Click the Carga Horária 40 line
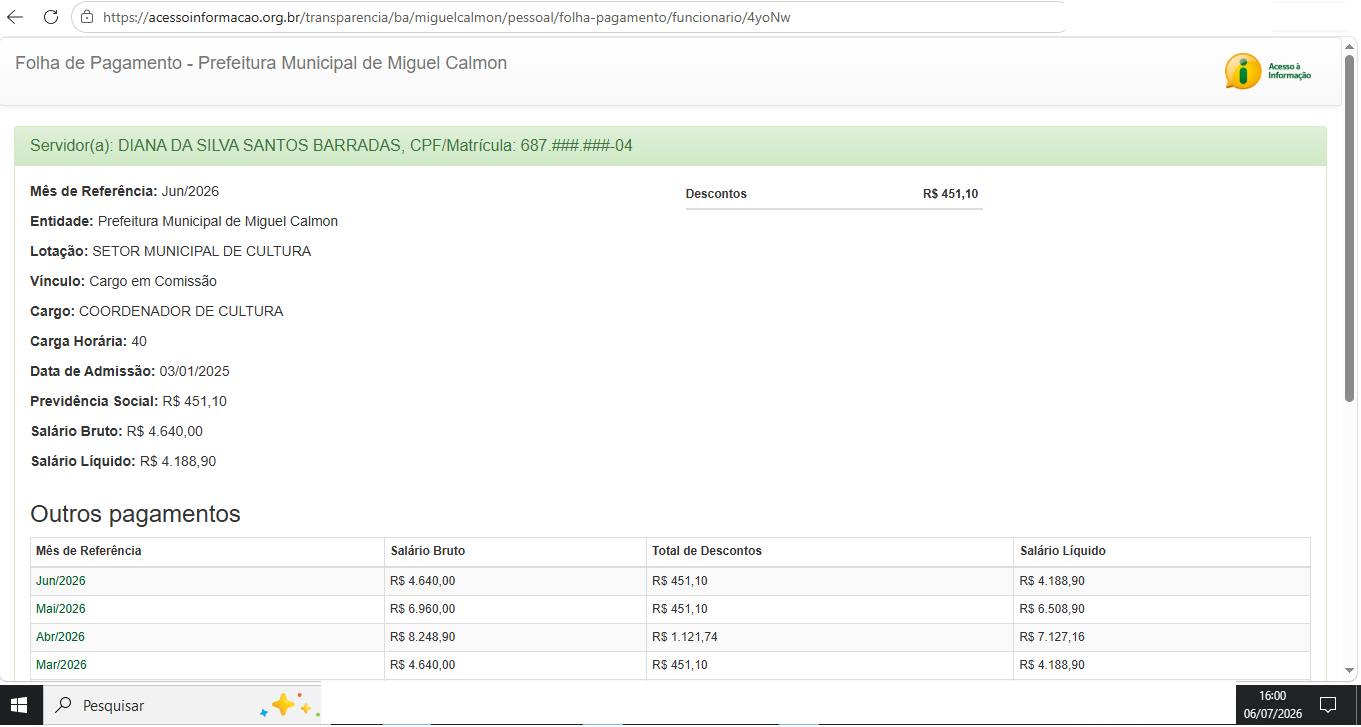The height and width of the screenshot is (727, 1361). (x=88, y=341)
